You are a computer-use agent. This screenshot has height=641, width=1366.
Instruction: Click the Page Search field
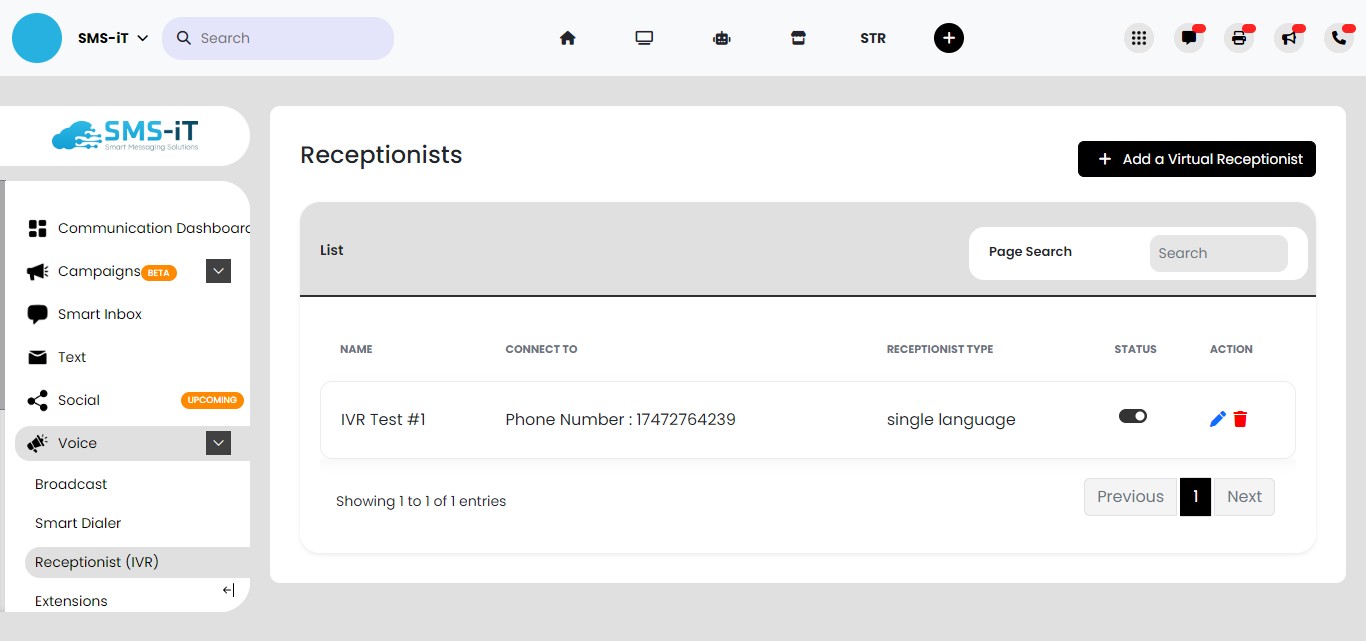pyautogui.click(x=1218, y=253)
